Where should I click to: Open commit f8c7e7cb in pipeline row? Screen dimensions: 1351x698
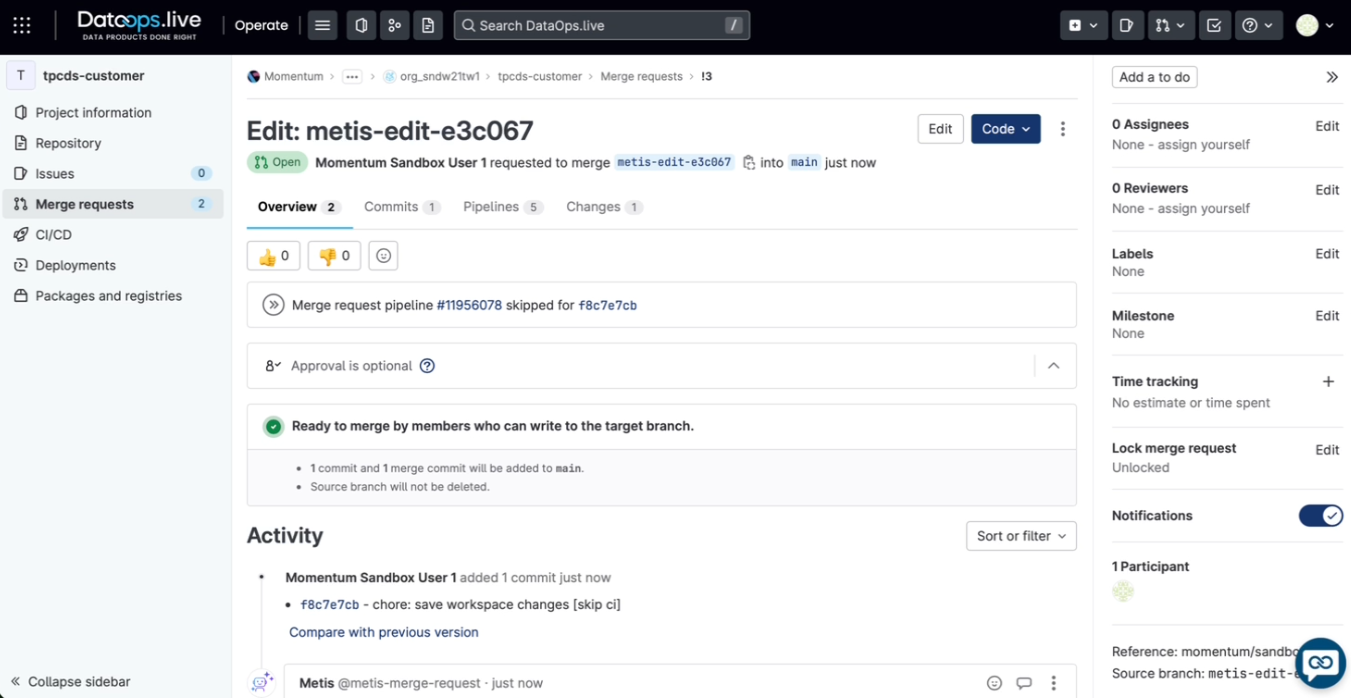[x=607, y=306]
